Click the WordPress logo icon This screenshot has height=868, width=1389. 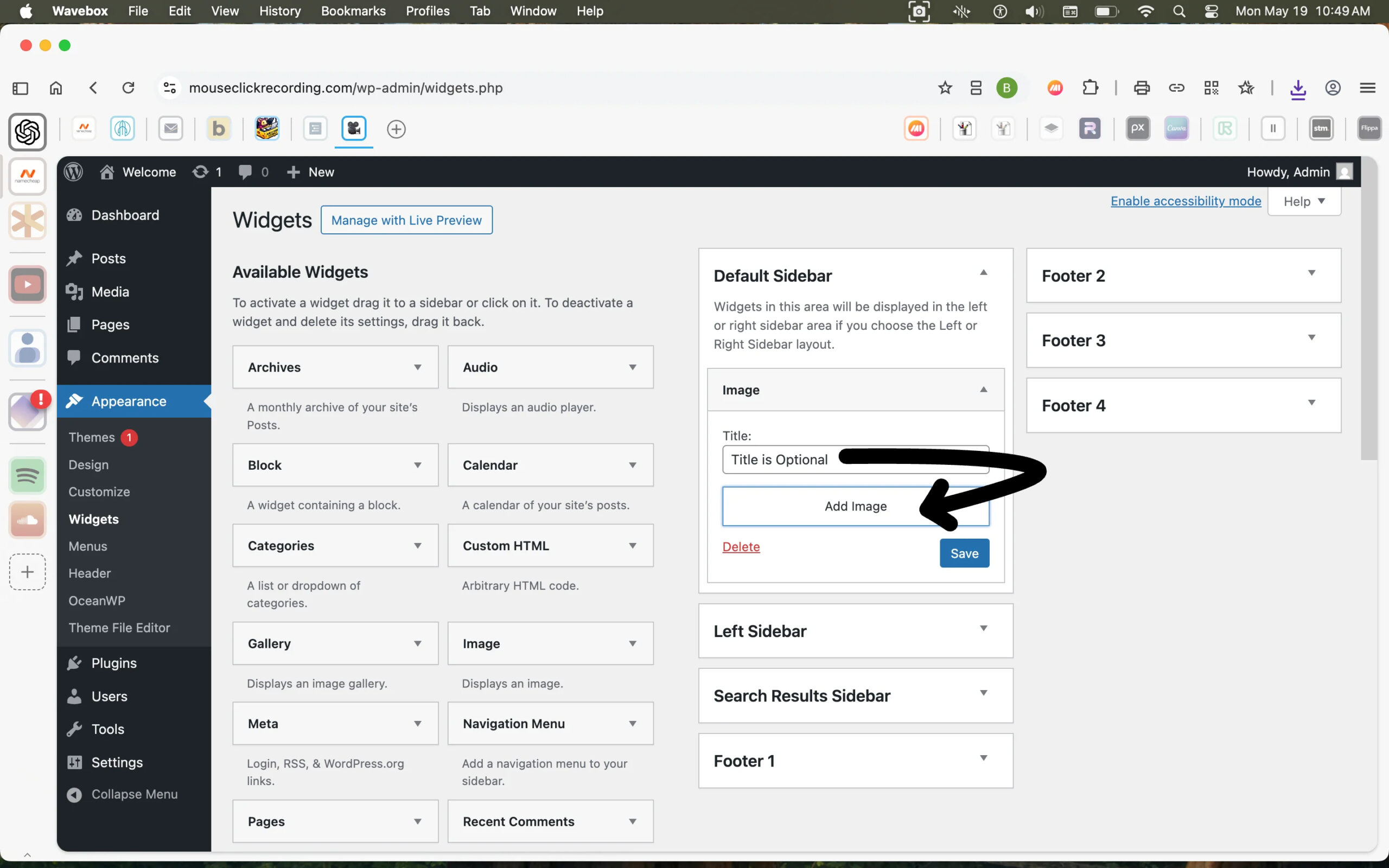(x=73, y=171)
